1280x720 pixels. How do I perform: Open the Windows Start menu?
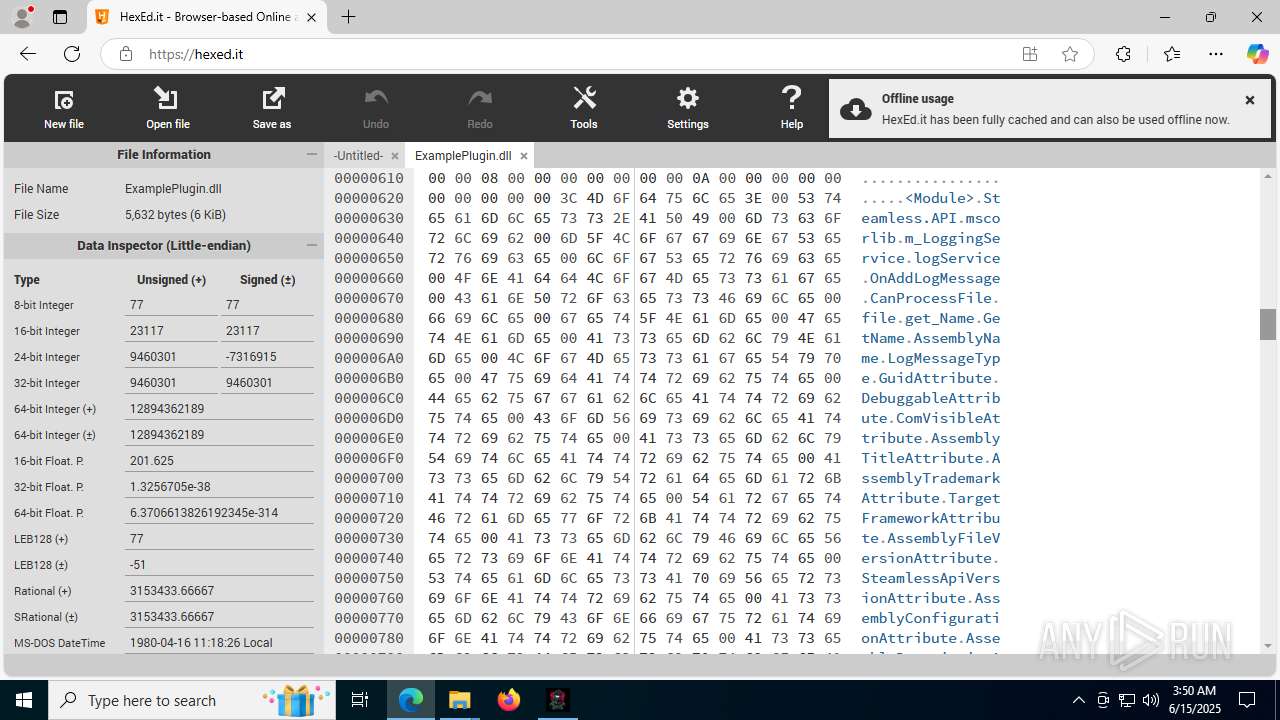point(24,700)
